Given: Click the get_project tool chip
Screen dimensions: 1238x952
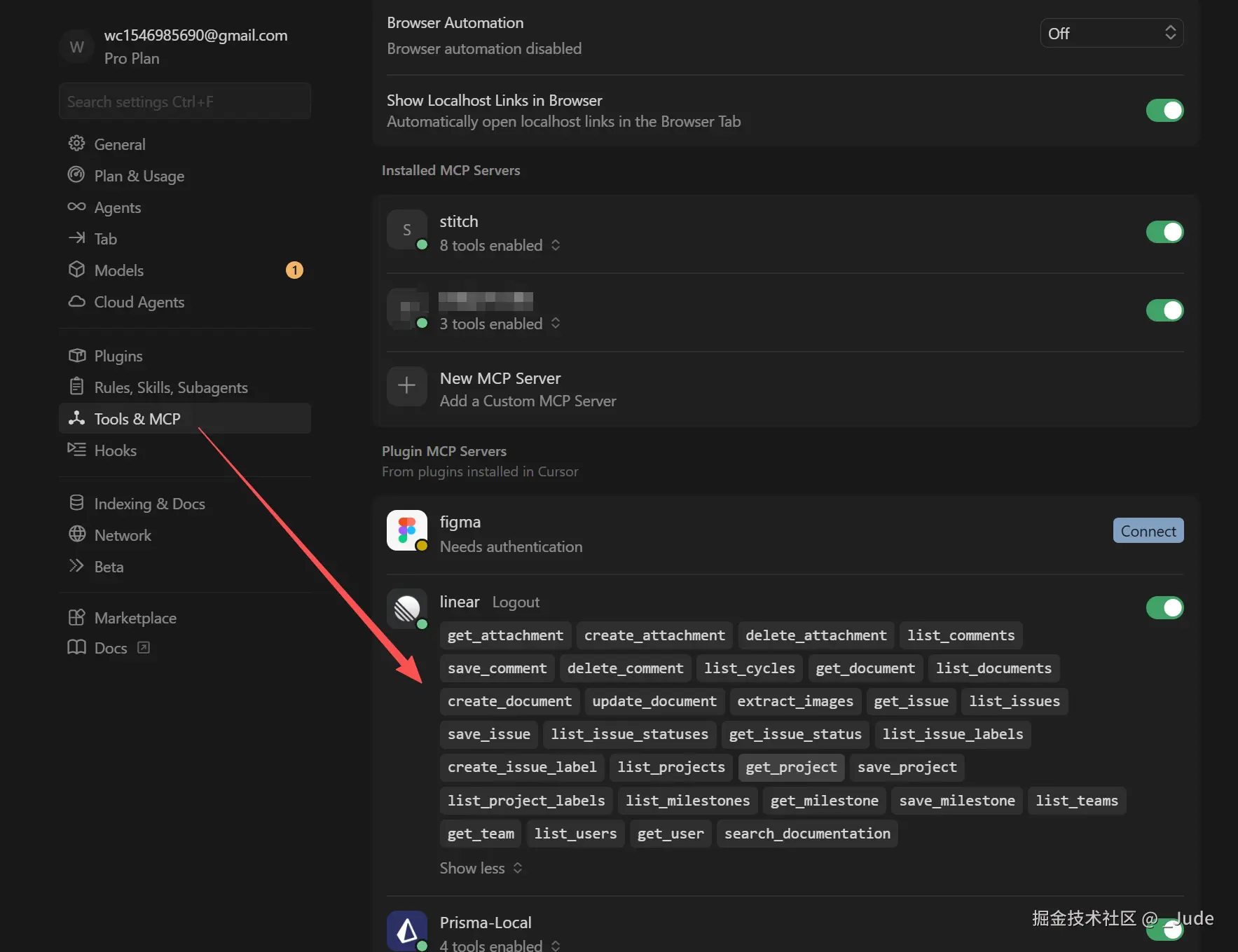Looking at the screenshot, I should 791,767.
